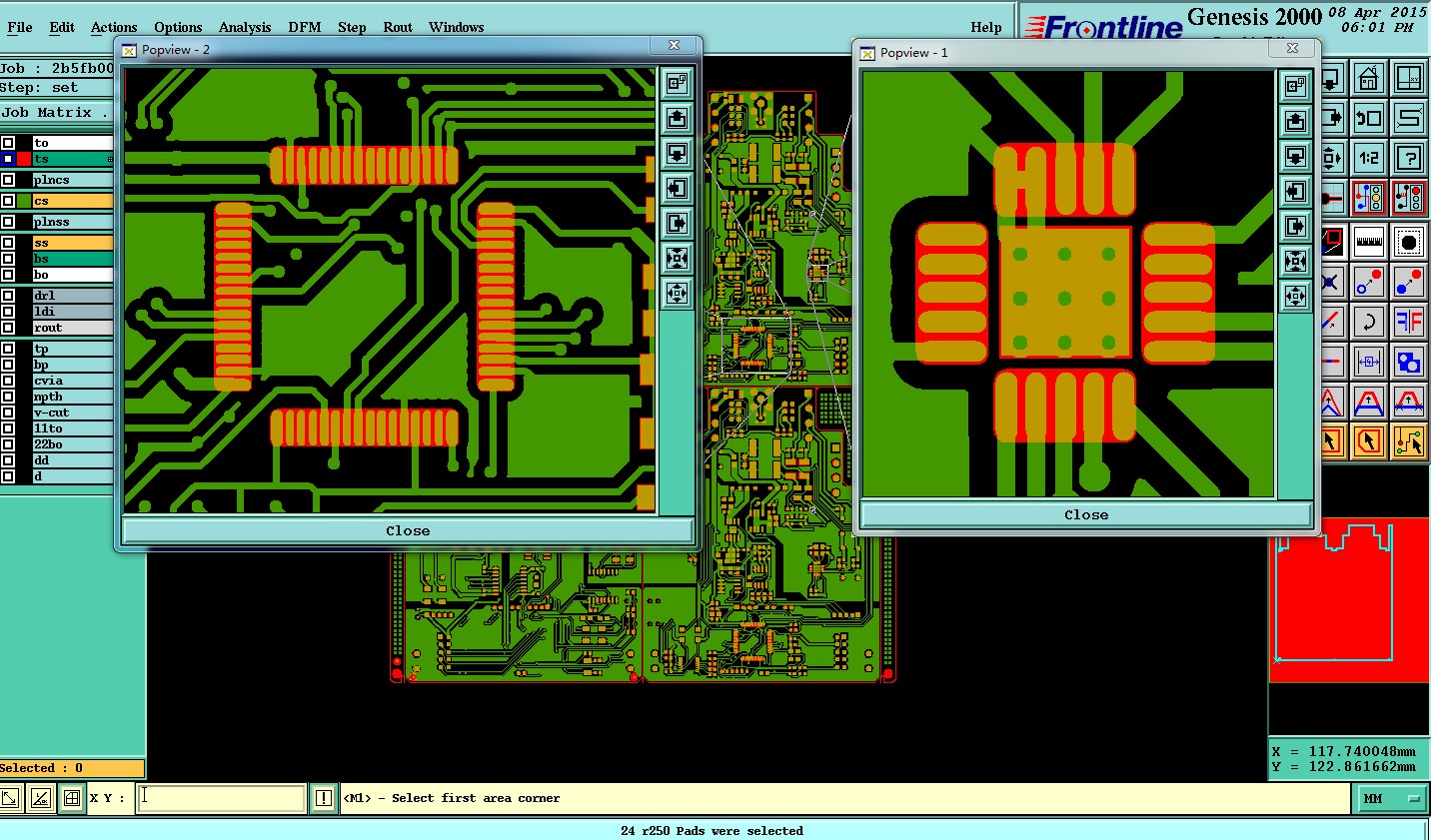This screenshot has height=840, width=1431.
Task: Open the Rout menu
Action: [x=398, y=27]
